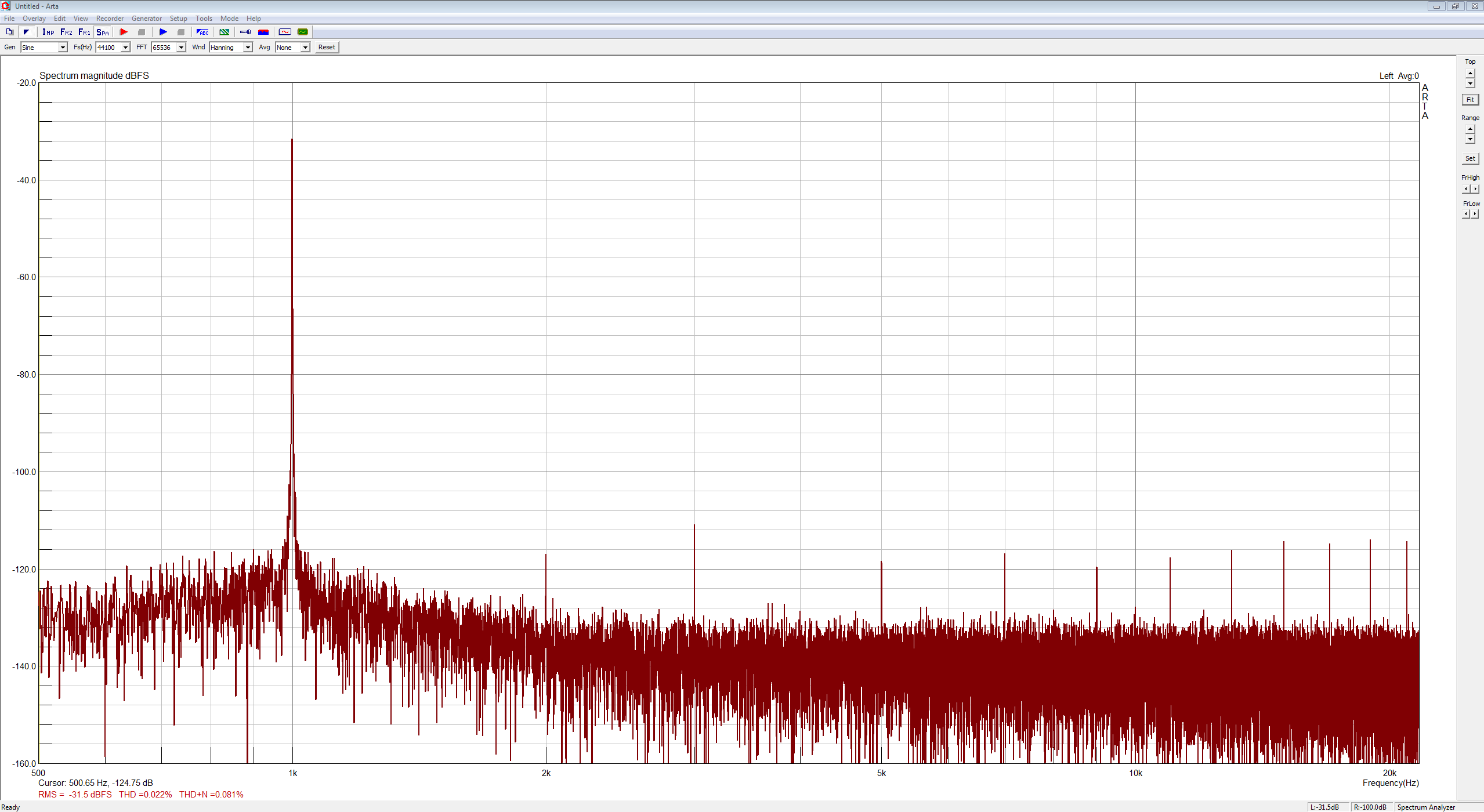This screenshot has height=812, width=1484.
Task: Click the 'Ready' status bar text
Action: coord(10,807)
